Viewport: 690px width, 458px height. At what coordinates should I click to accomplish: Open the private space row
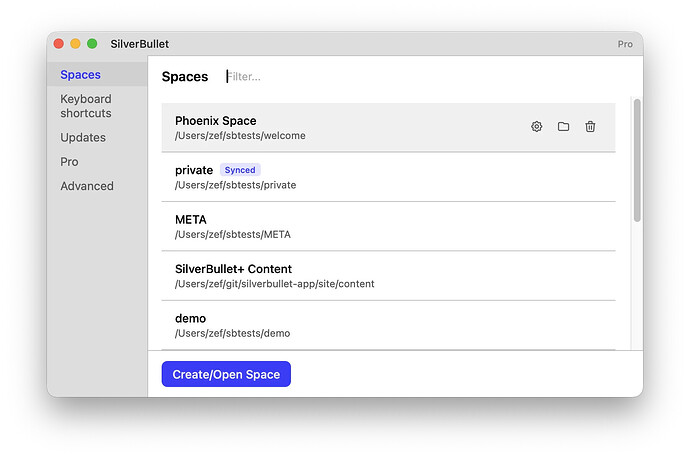(388, 177)
